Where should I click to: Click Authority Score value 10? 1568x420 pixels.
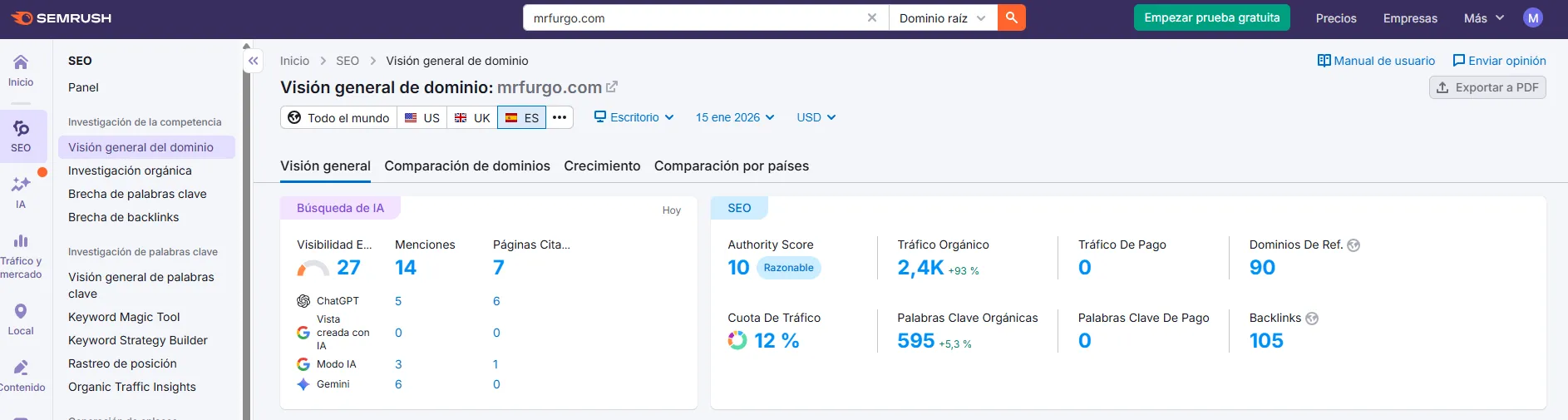tap(738, 268)
